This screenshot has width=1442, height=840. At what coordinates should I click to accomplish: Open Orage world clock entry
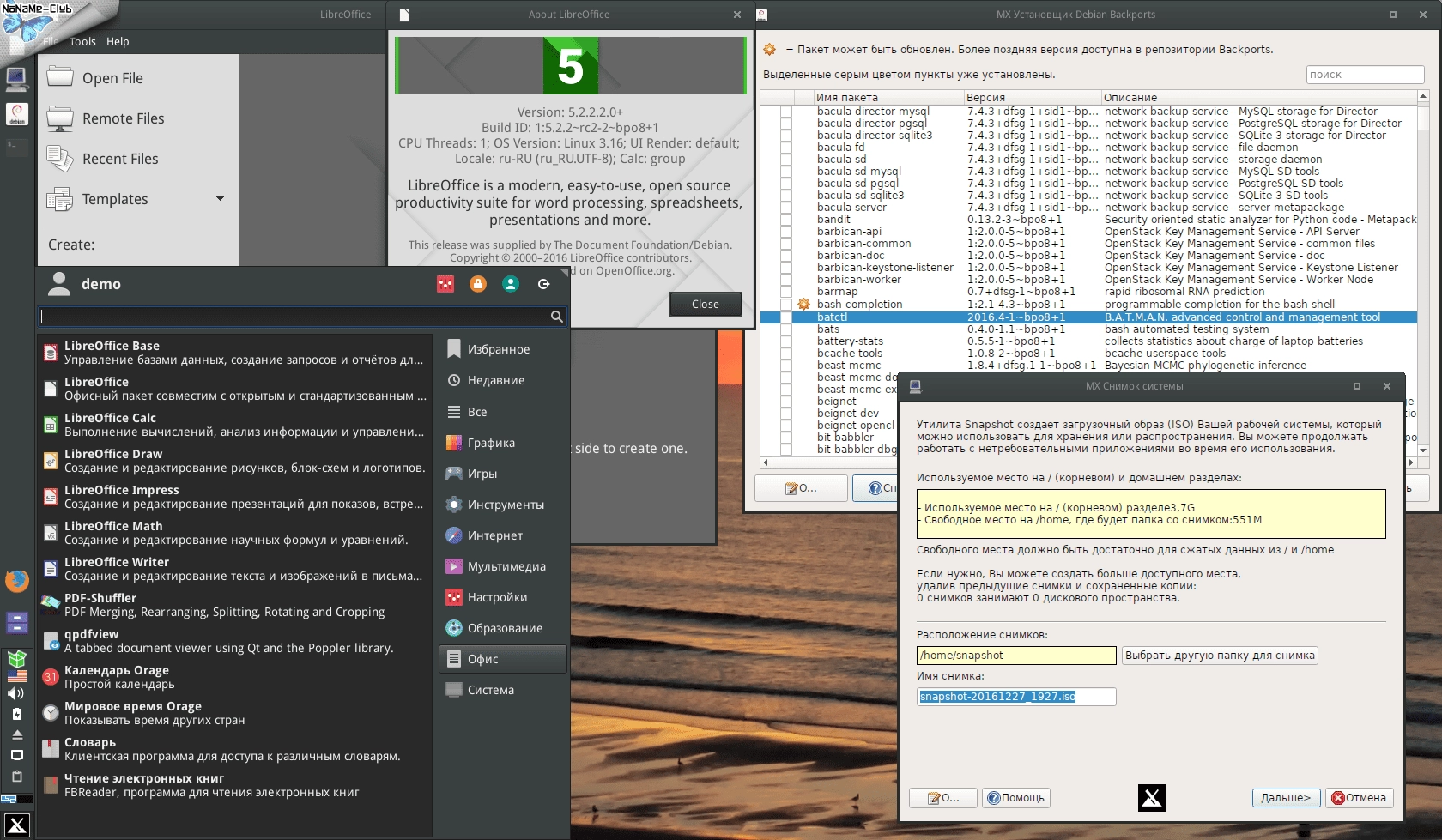tap(233, 713)
